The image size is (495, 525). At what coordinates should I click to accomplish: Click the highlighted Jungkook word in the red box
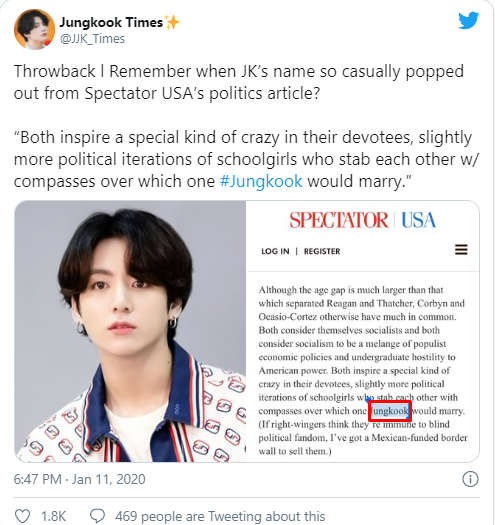[x=390, y=411]
